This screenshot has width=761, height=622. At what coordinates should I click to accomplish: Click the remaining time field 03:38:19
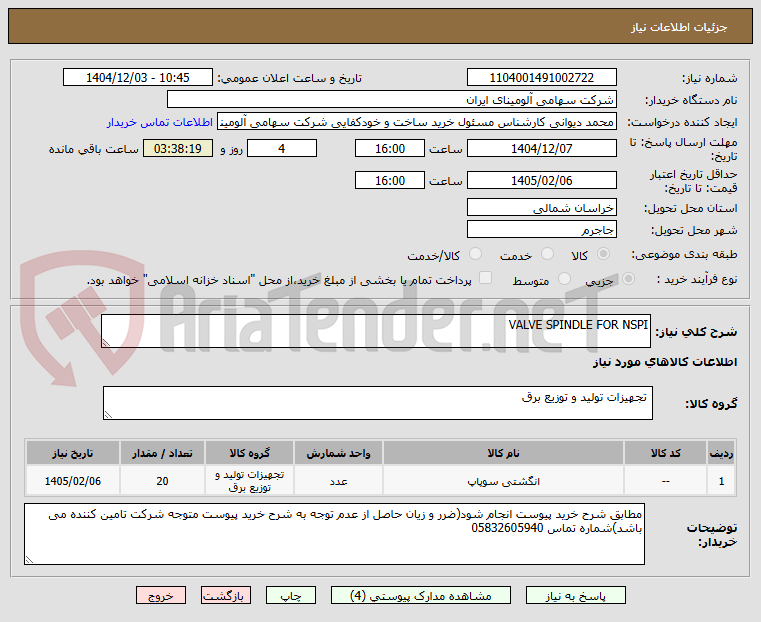[178, 148]
